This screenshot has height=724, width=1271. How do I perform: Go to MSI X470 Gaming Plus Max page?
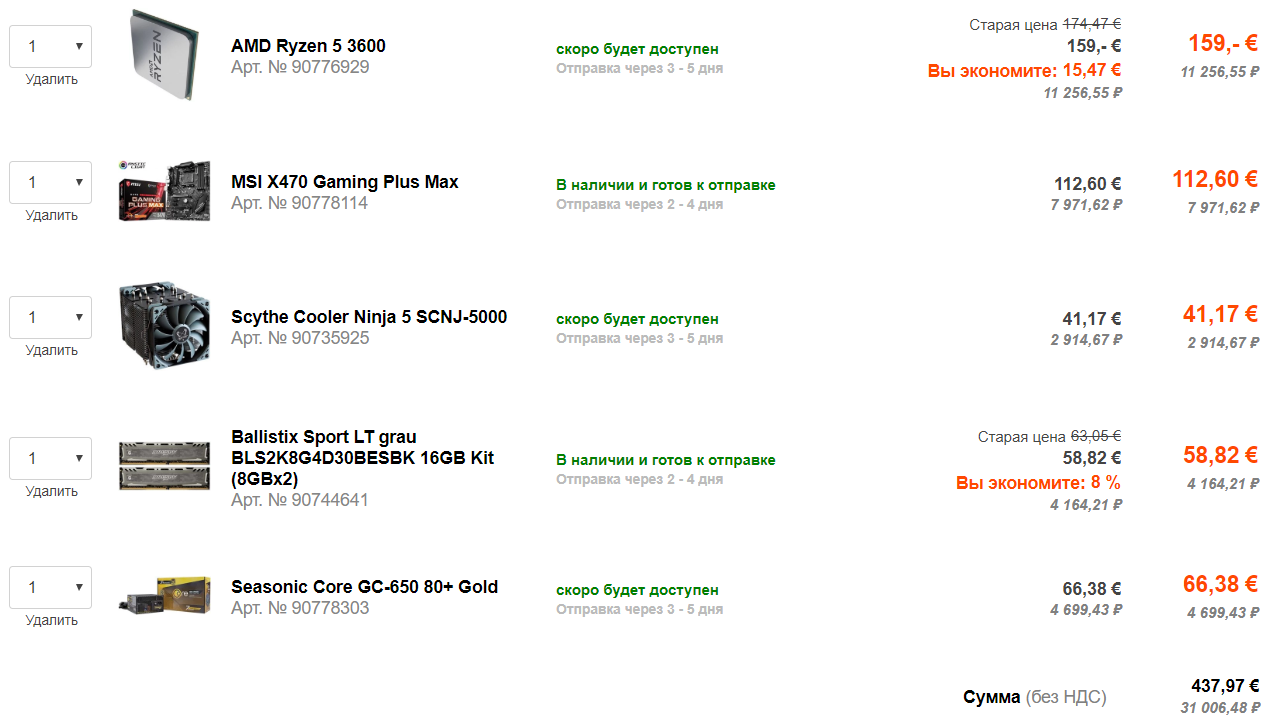[345, 182]
